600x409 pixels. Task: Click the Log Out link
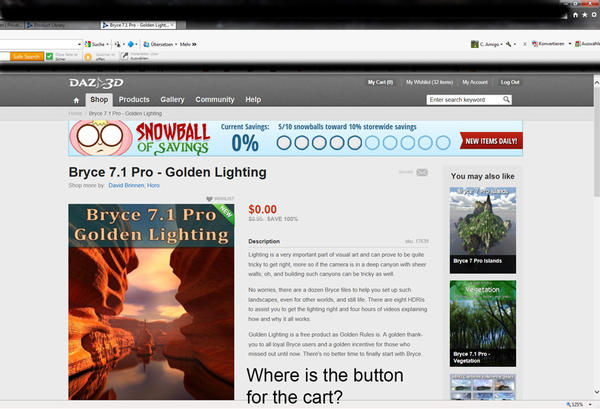(x=510, y=82)
